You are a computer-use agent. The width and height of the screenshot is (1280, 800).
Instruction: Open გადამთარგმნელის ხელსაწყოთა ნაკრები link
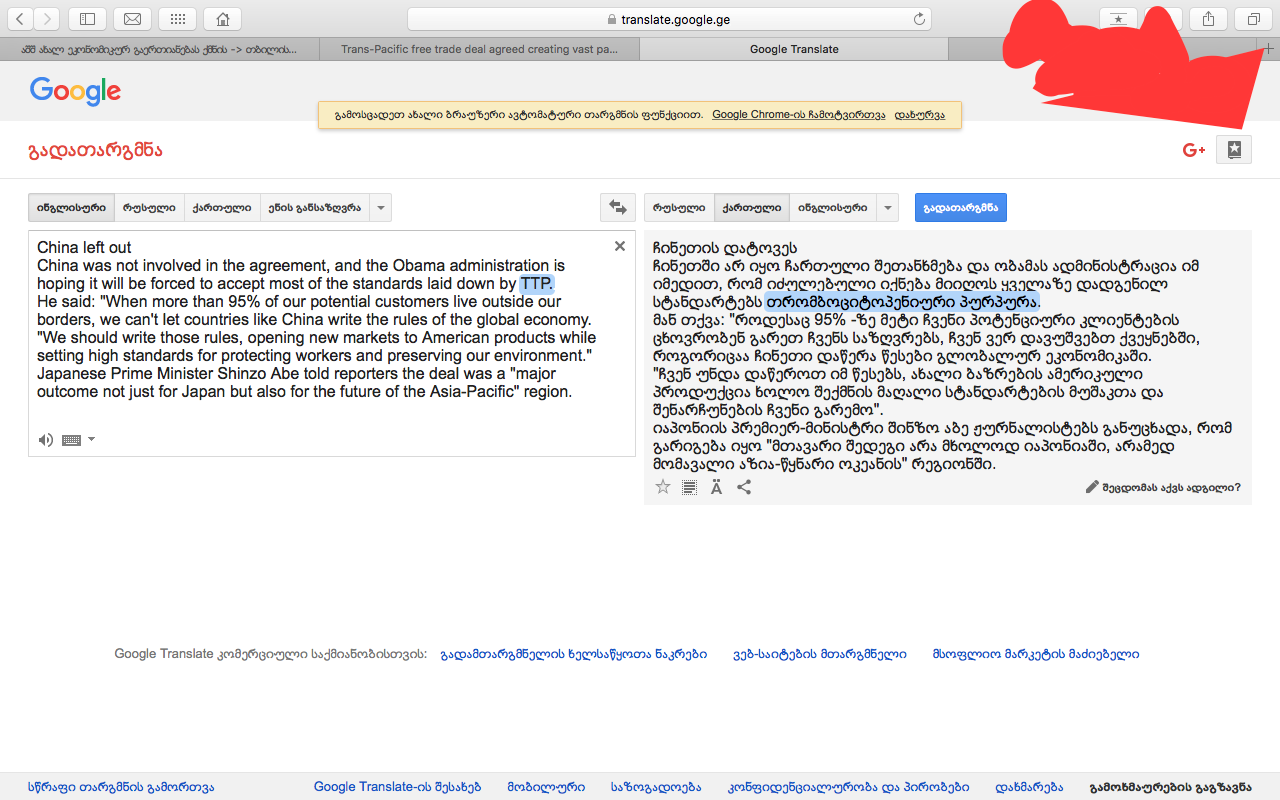574,654
